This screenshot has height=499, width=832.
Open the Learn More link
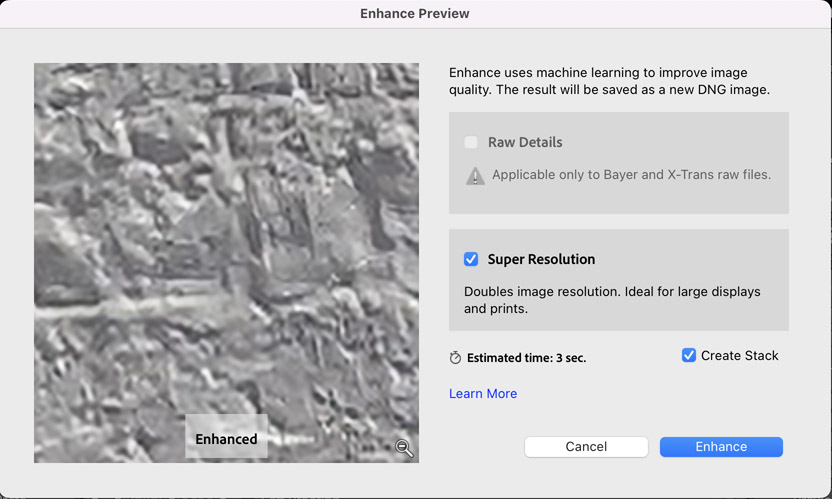pyautogui.click(x=483, y=393)
